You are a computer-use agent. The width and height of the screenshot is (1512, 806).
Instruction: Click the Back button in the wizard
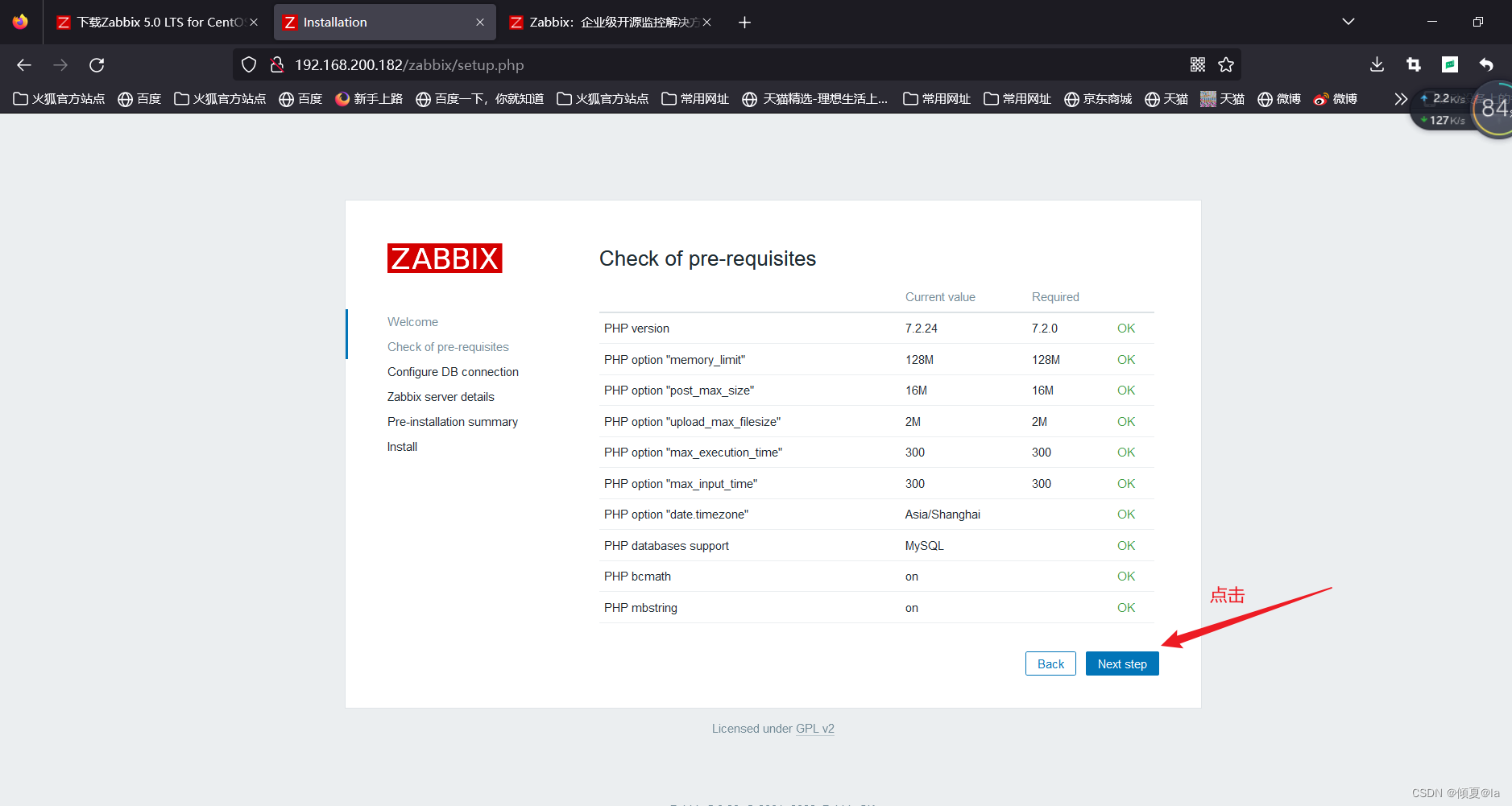coord(1050,663)
